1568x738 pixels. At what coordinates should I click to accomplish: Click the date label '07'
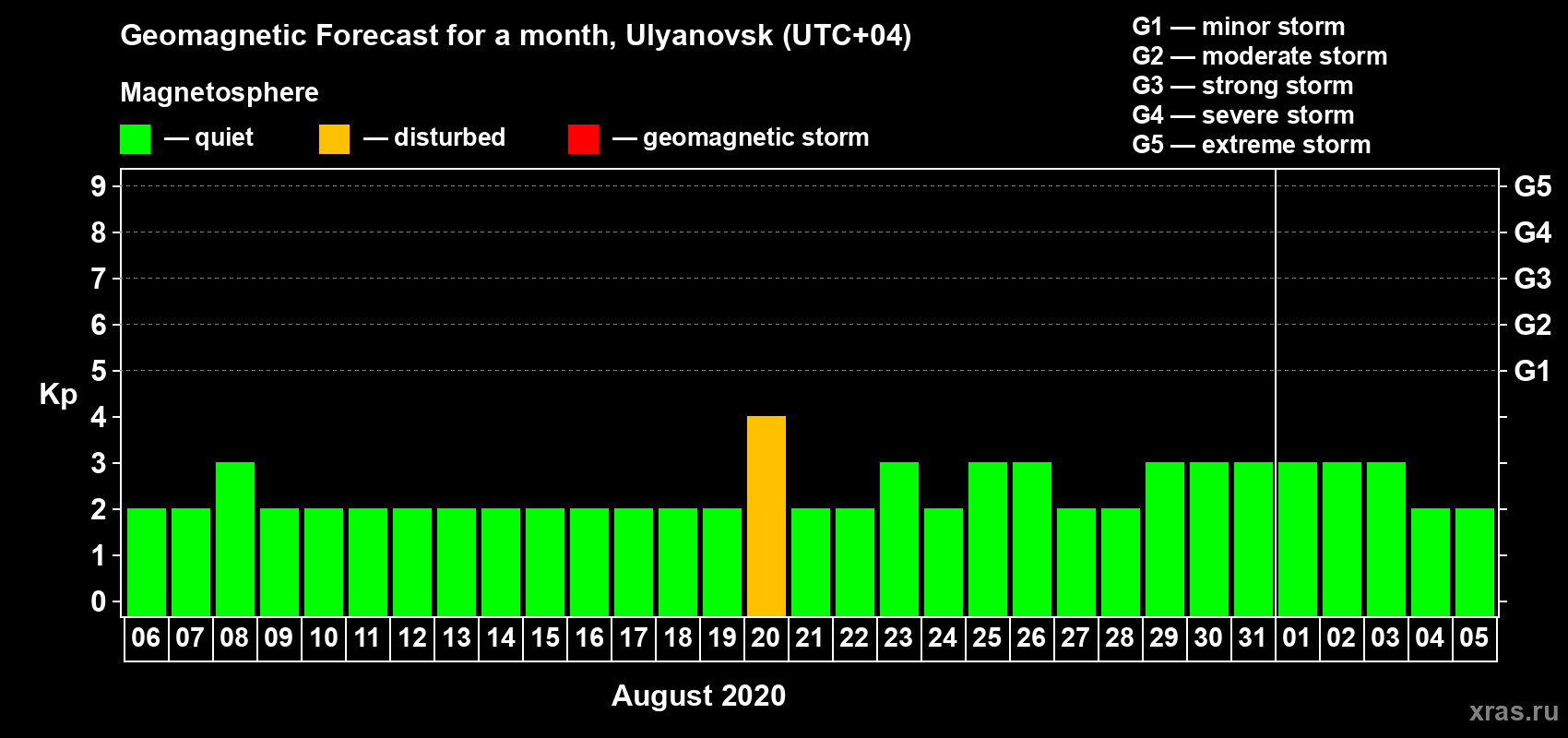pyautogui.click(x=190, y=637)
